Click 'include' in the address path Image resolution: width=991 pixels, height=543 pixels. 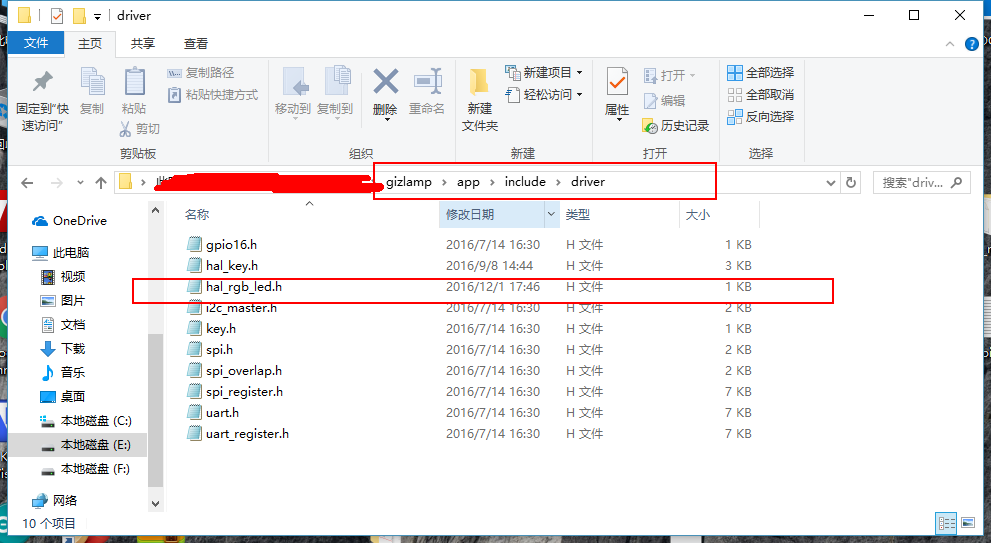[x=525, y=182]
